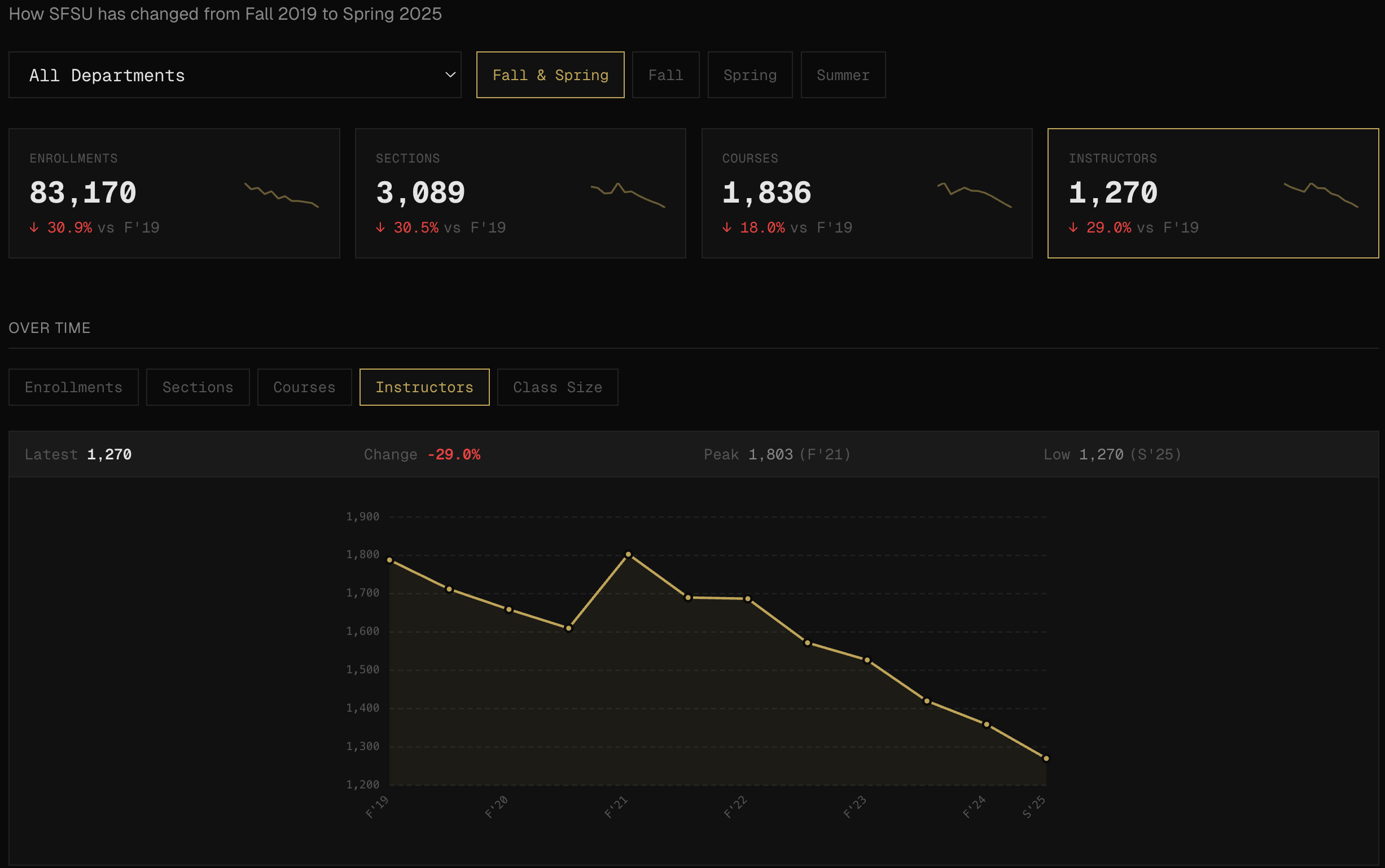Select the Enrollments summary card
The height and width of the screenshot is (868, 1385).
(x=174, y=193)
